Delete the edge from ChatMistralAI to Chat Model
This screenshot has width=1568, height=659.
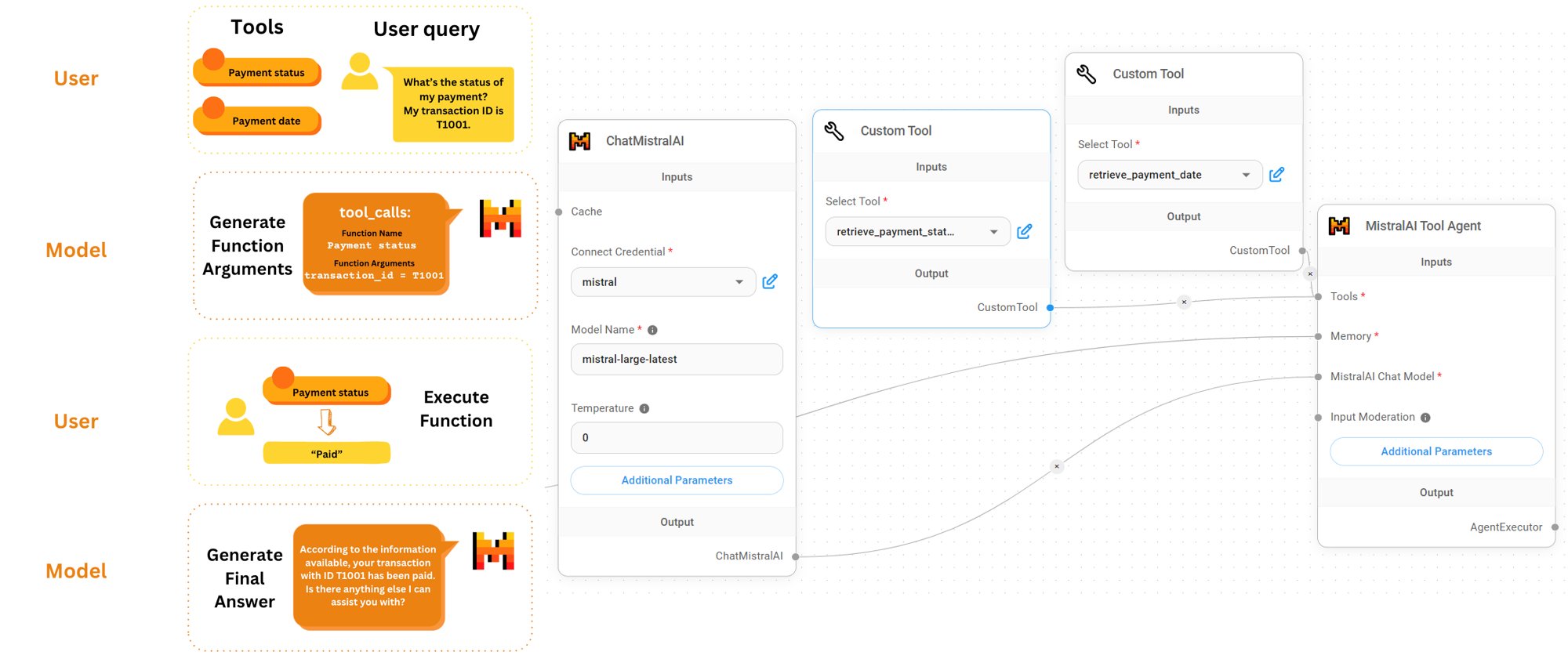click(x=1057, y=466)
